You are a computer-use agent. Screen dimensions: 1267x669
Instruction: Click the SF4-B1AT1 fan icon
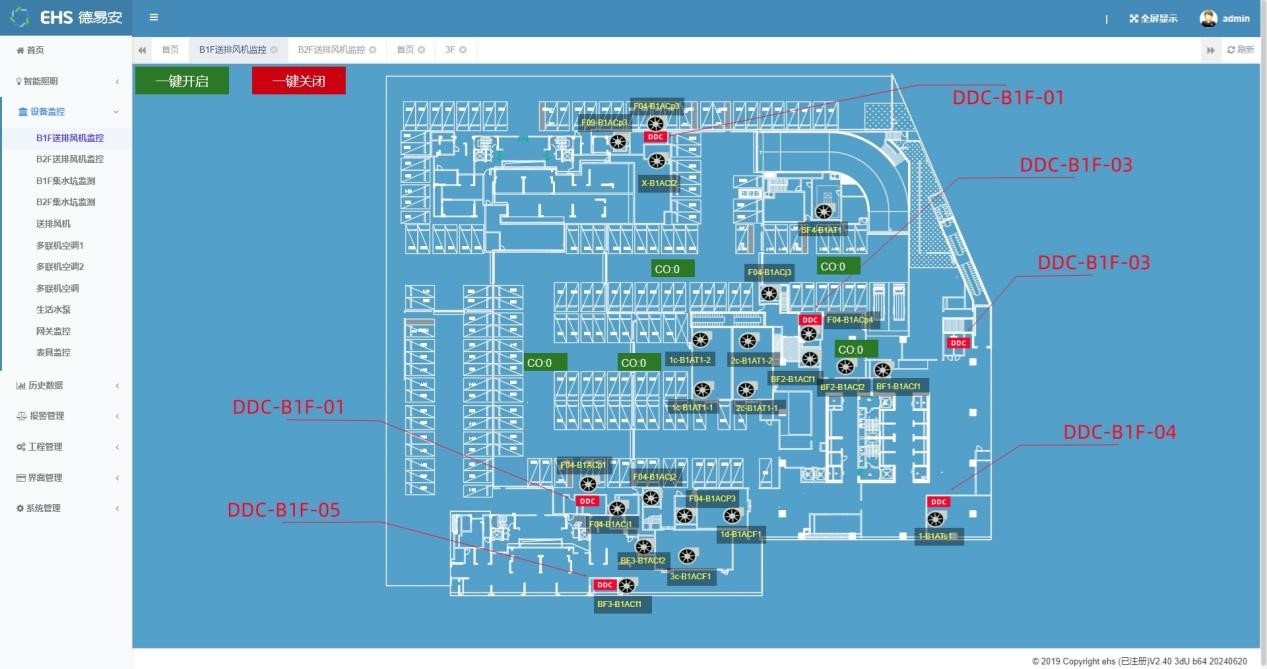tap(823, 212)
